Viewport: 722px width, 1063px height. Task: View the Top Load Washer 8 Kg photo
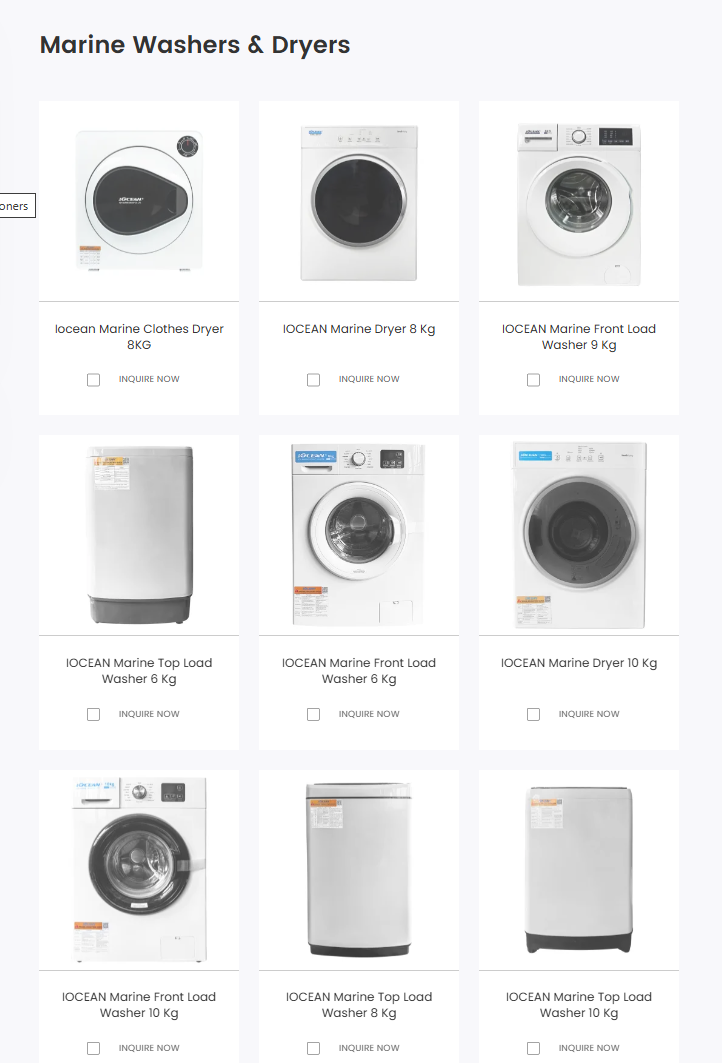pos(359,870)
